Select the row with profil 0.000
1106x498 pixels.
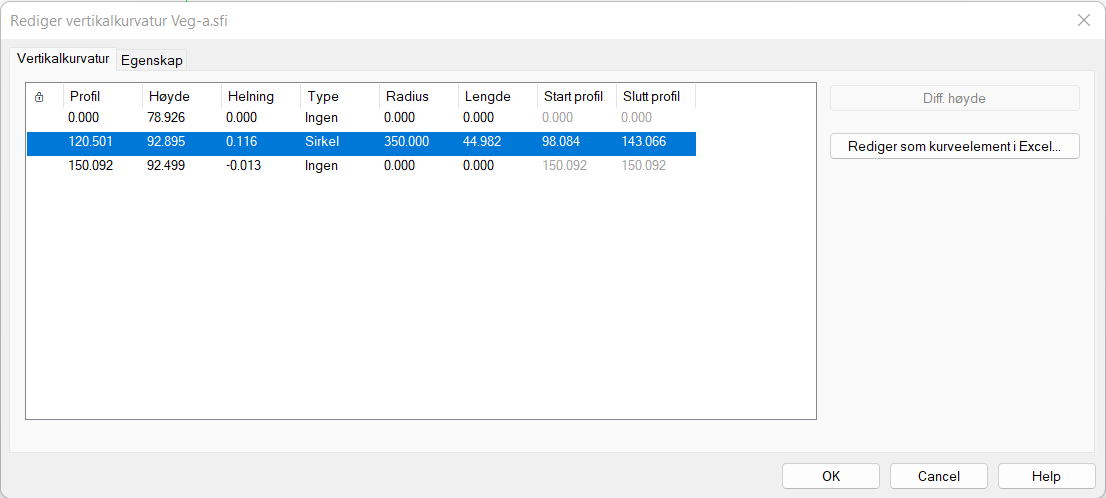(x=84, y=118)
